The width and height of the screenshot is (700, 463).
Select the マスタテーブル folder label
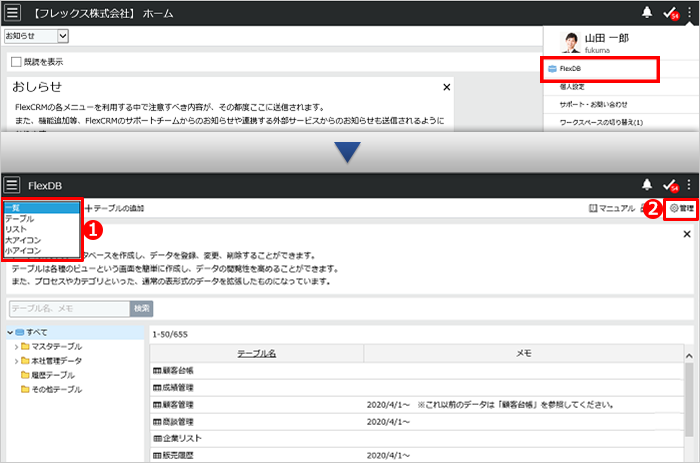[56, 346]
